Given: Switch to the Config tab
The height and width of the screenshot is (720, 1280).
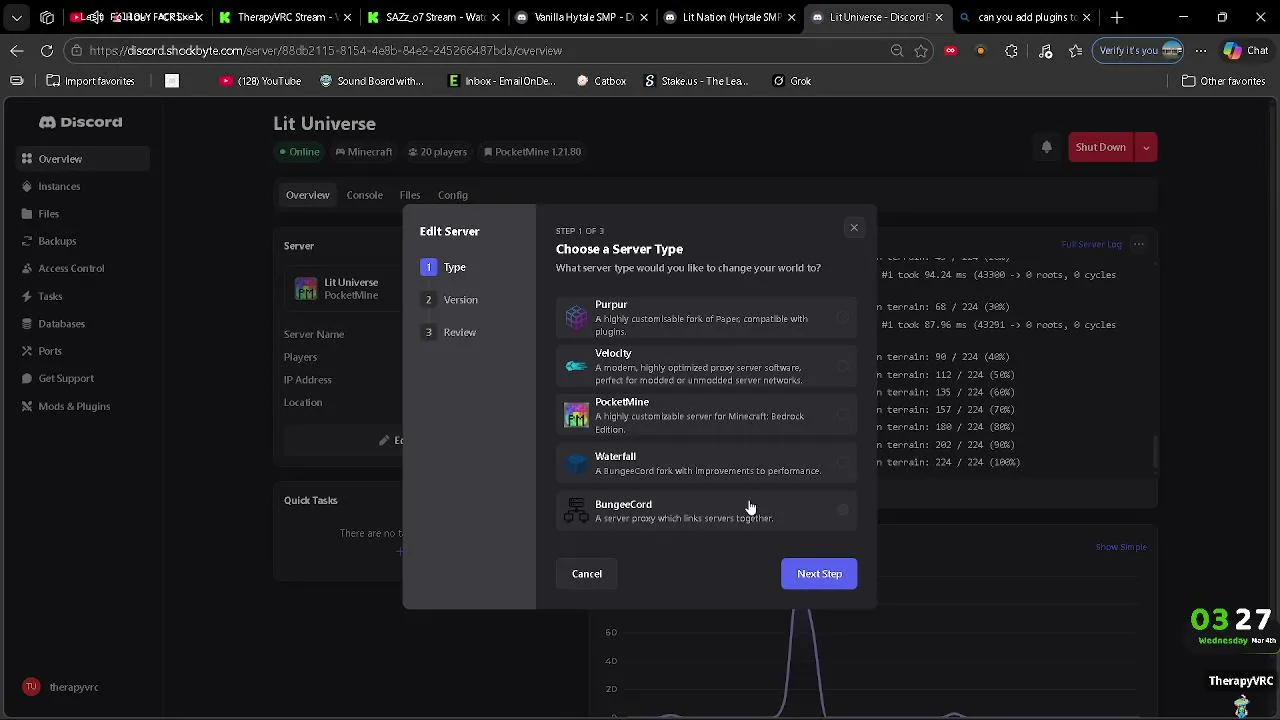Looking at the screenshot, I should (452, 195).
